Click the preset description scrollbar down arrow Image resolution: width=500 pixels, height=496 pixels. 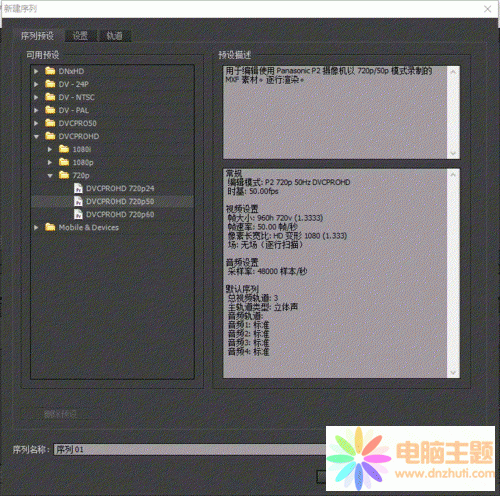[453, 153]
